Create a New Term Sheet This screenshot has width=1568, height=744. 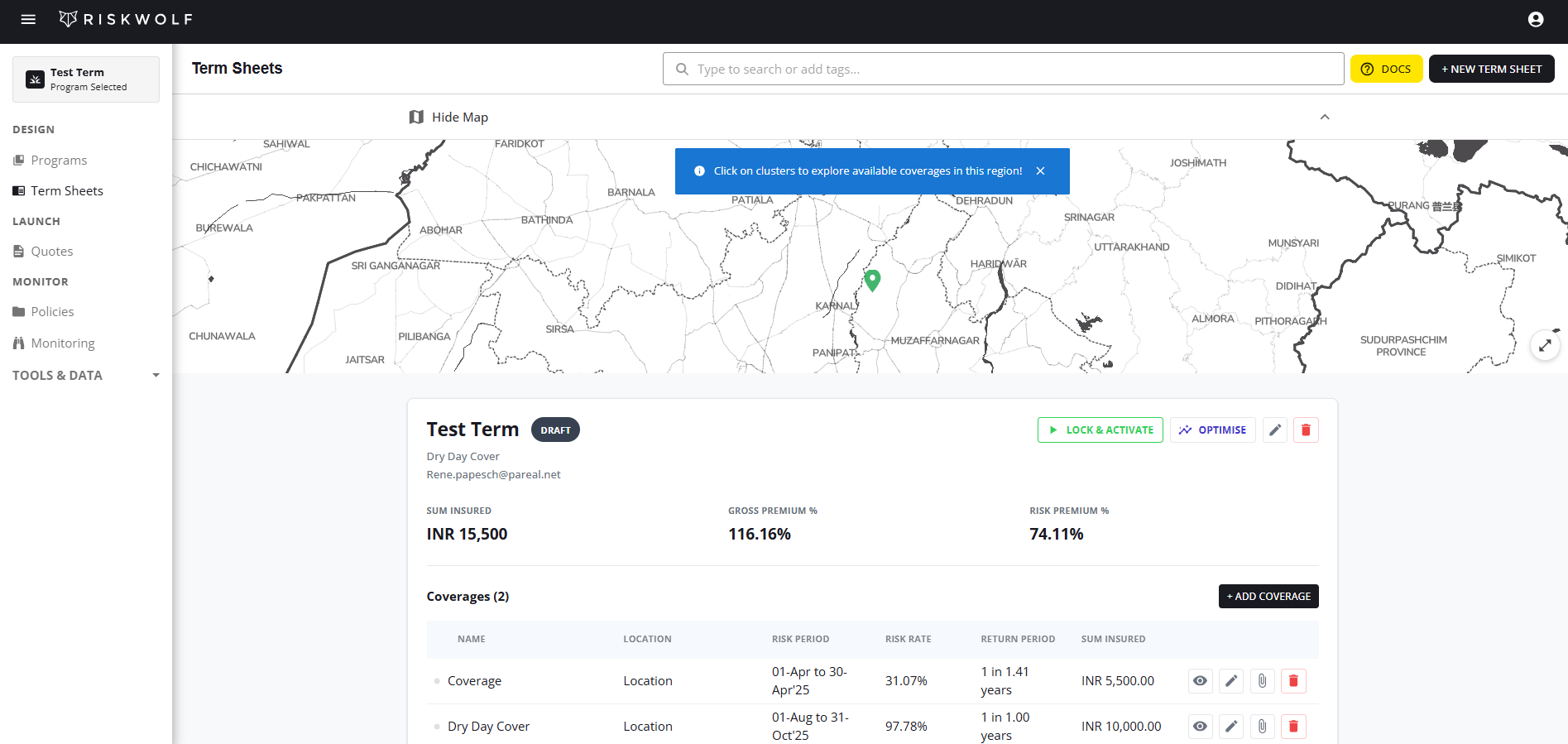[1491, 69]
